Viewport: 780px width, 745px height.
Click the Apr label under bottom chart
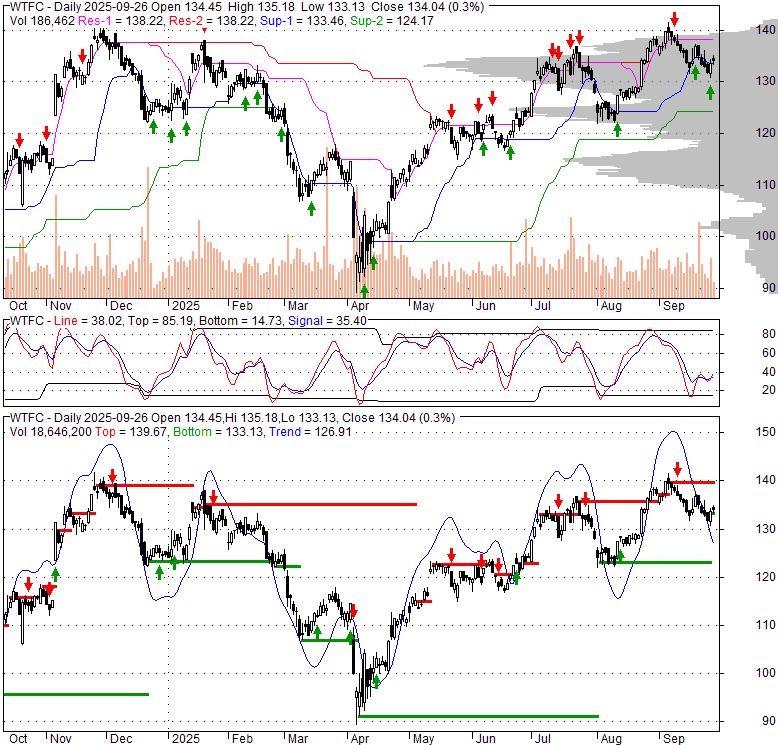(x=360, y=739)
